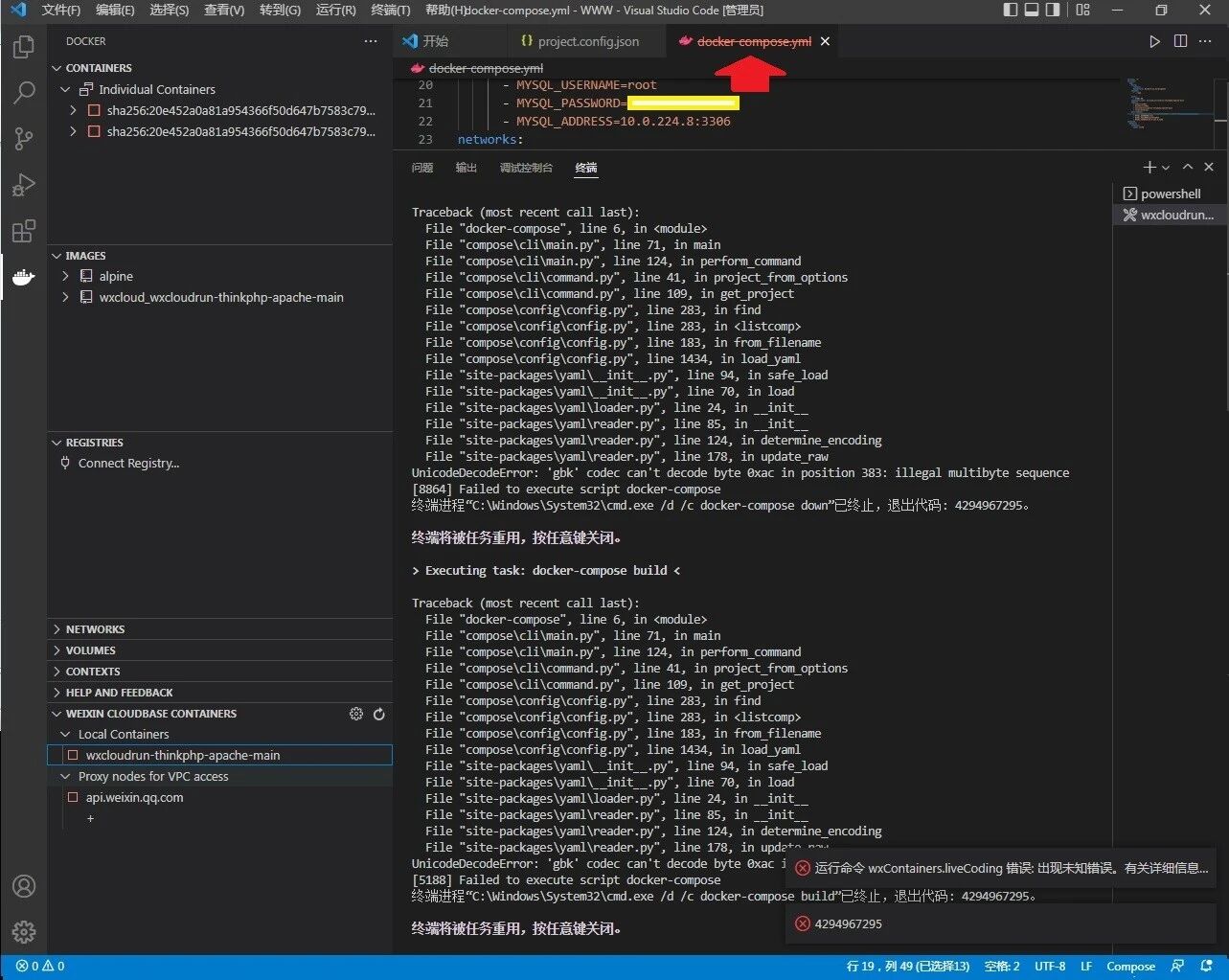Image resolution: width=1229 pixels, height=980 pixels.
Task: Open the Manage gear in activity bar
Action: coord(24,931)
